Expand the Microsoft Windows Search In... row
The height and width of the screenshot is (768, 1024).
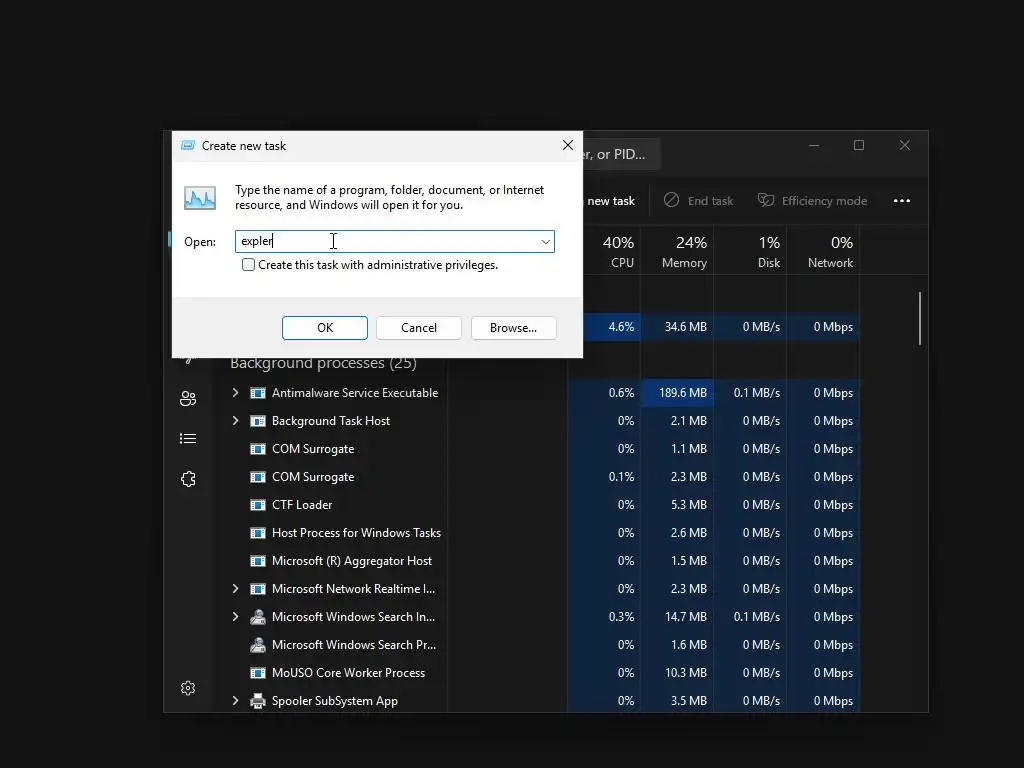(235, 616)
